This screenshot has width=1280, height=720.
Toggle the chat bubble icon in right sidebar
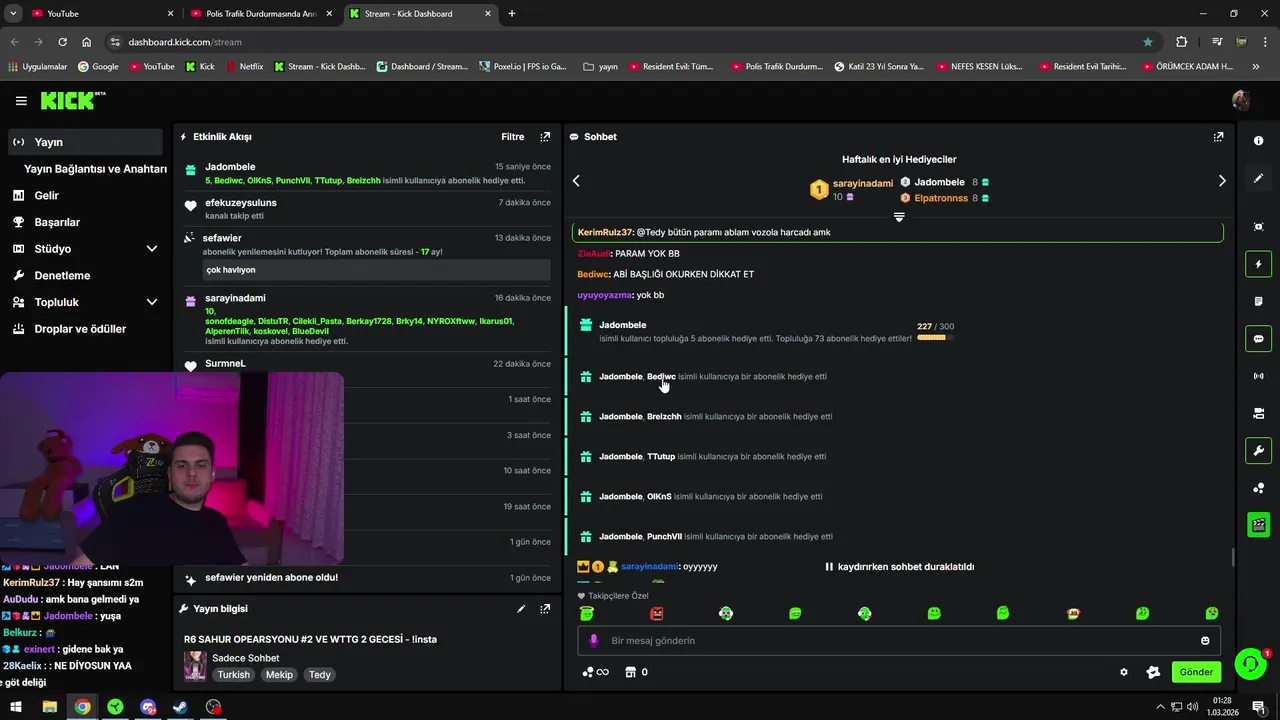click(x=1258, y=339)
